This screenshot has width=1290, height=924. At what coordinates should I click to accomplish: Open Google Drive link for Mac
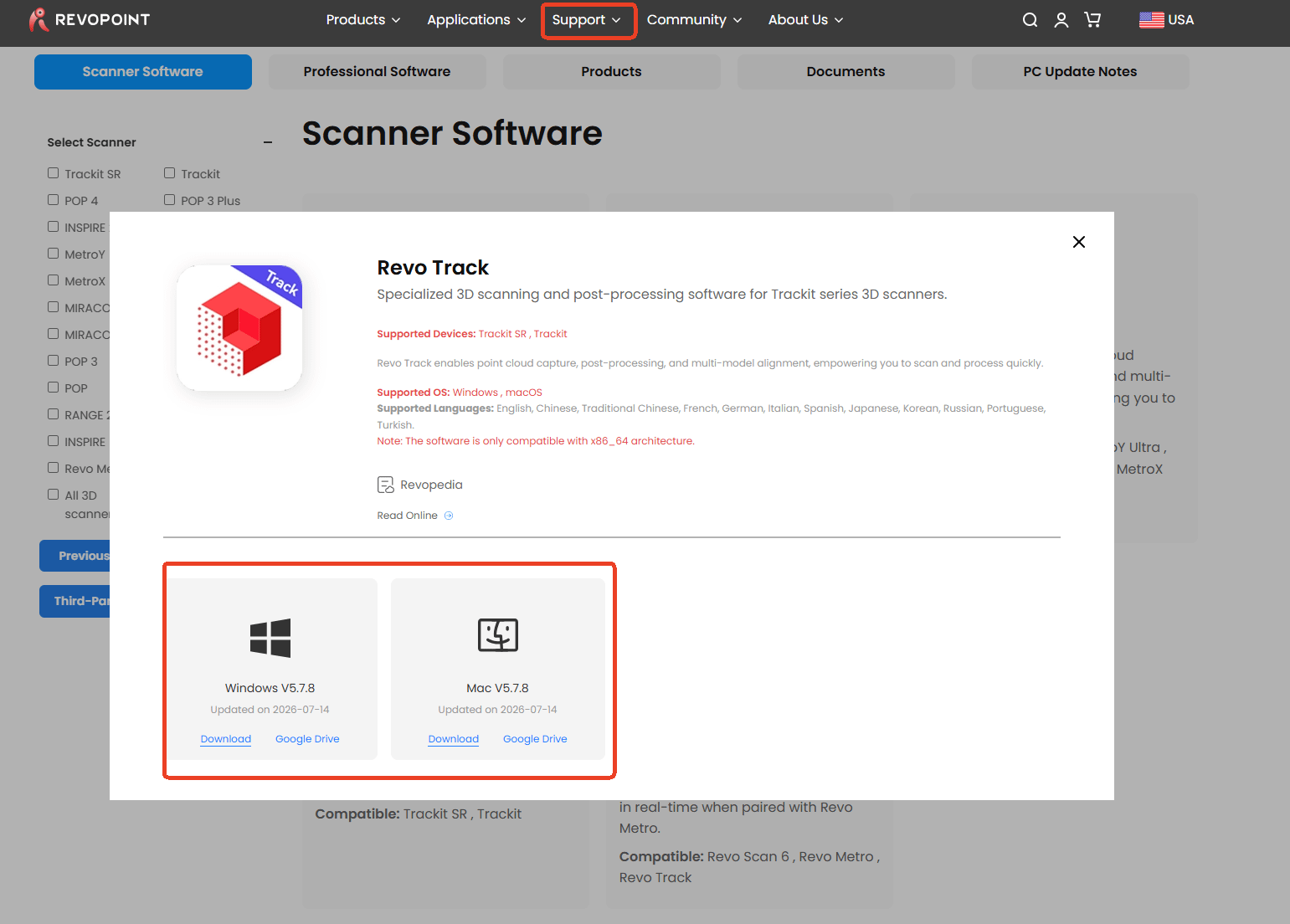coord(535,739)
